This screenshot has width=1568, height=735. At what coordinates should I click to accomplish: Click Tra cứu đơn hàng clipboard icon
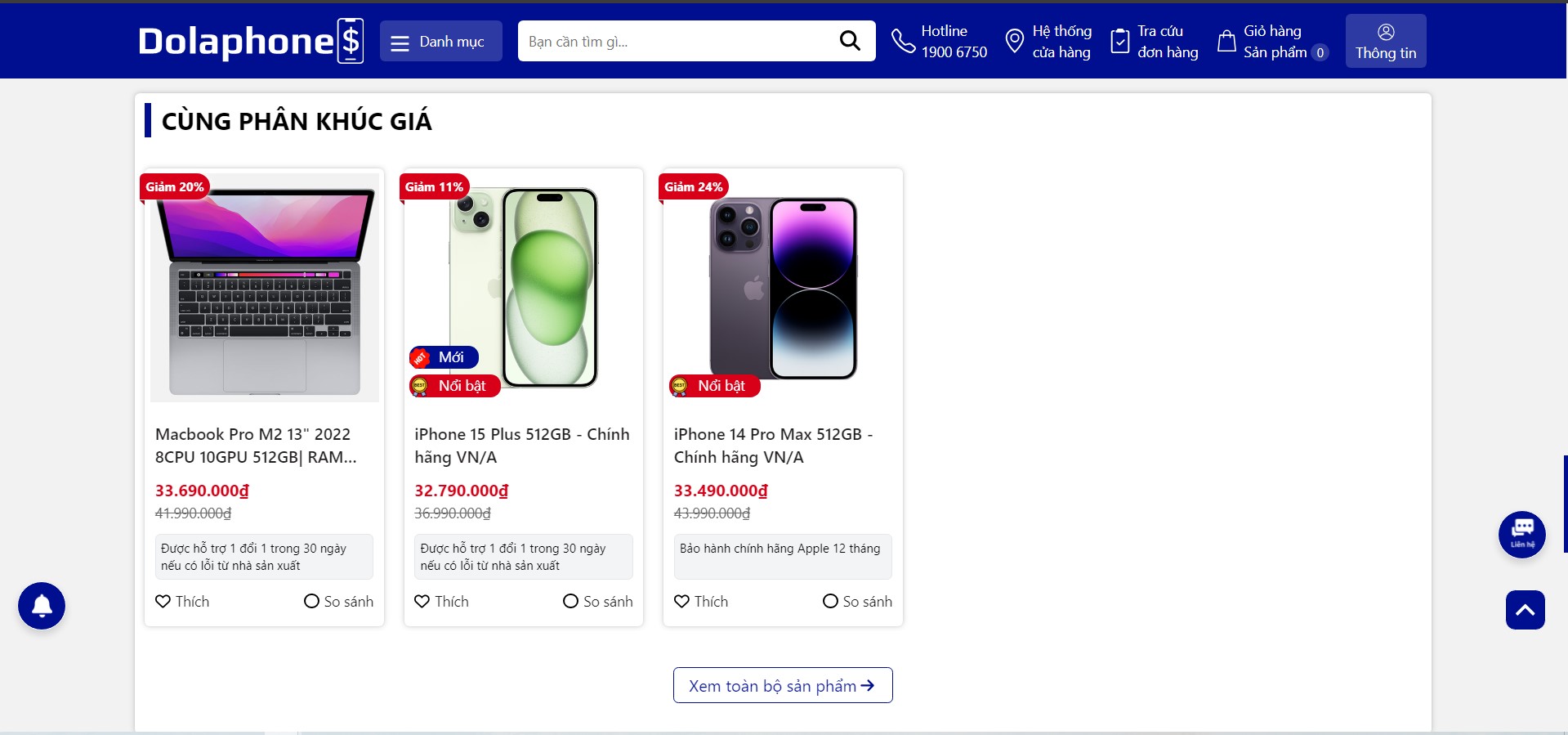[1120, 41]
